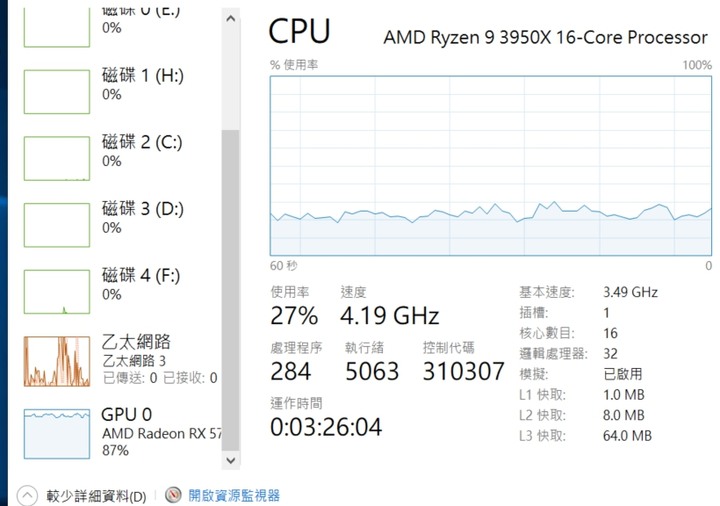The height and width of the screenshot is (506, 720).
Task: Select the 乙太網路 network graph icon
Action: coord(57,361)
